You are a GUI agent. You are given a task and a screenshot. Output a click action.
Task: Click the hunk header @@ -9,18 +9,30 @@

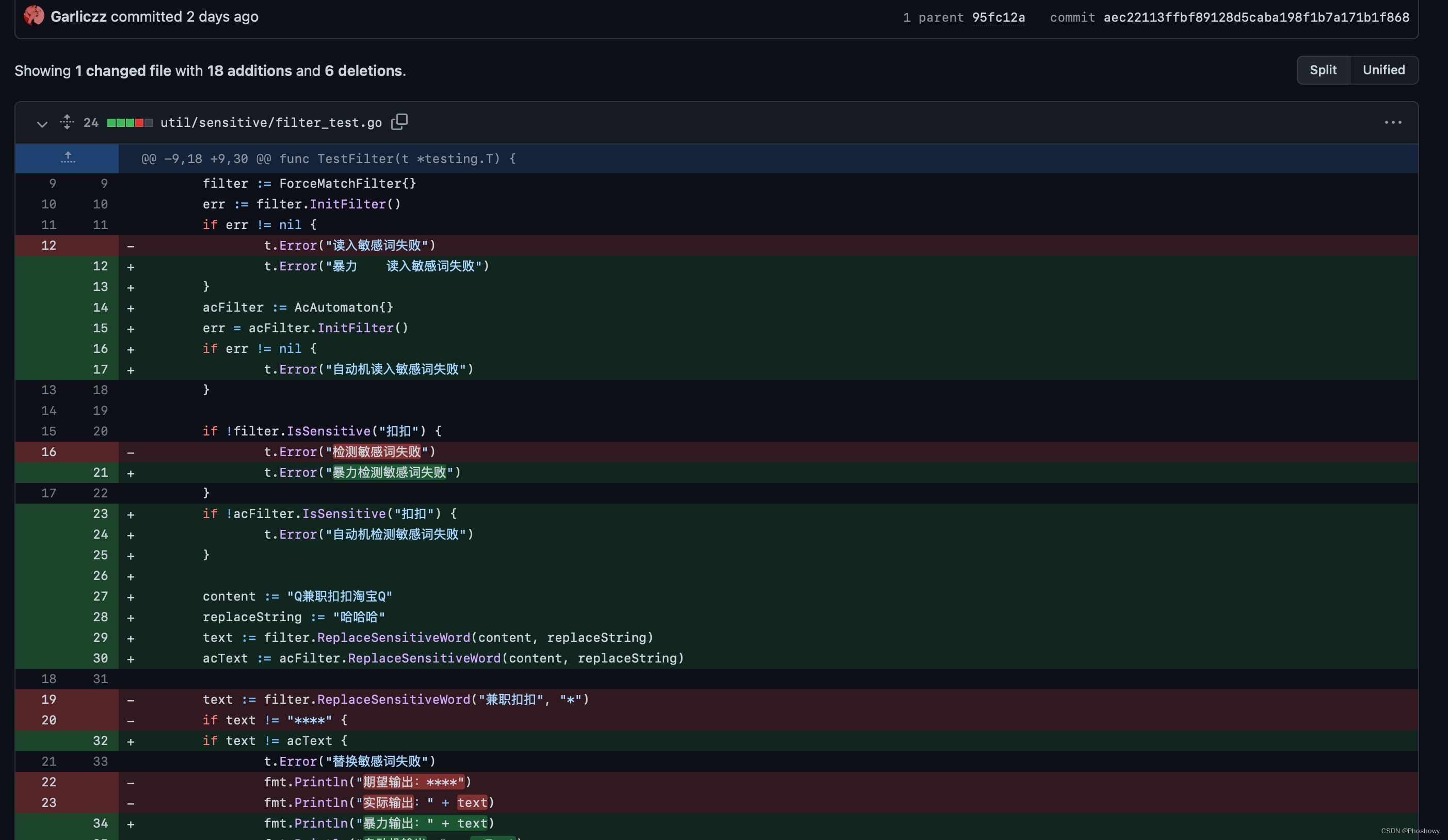tap(328, 158)
